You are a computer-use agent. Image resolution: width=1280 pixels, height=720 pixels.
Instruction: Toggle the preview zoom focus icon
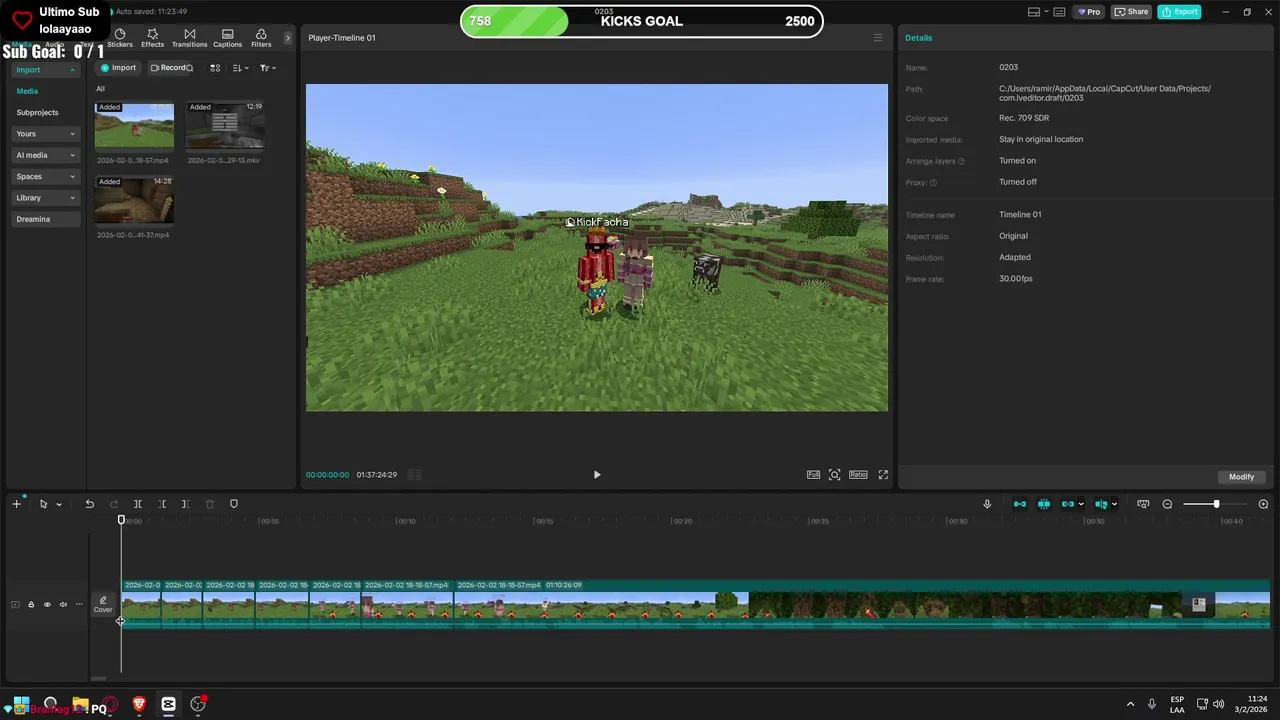(x=835, y=475)
